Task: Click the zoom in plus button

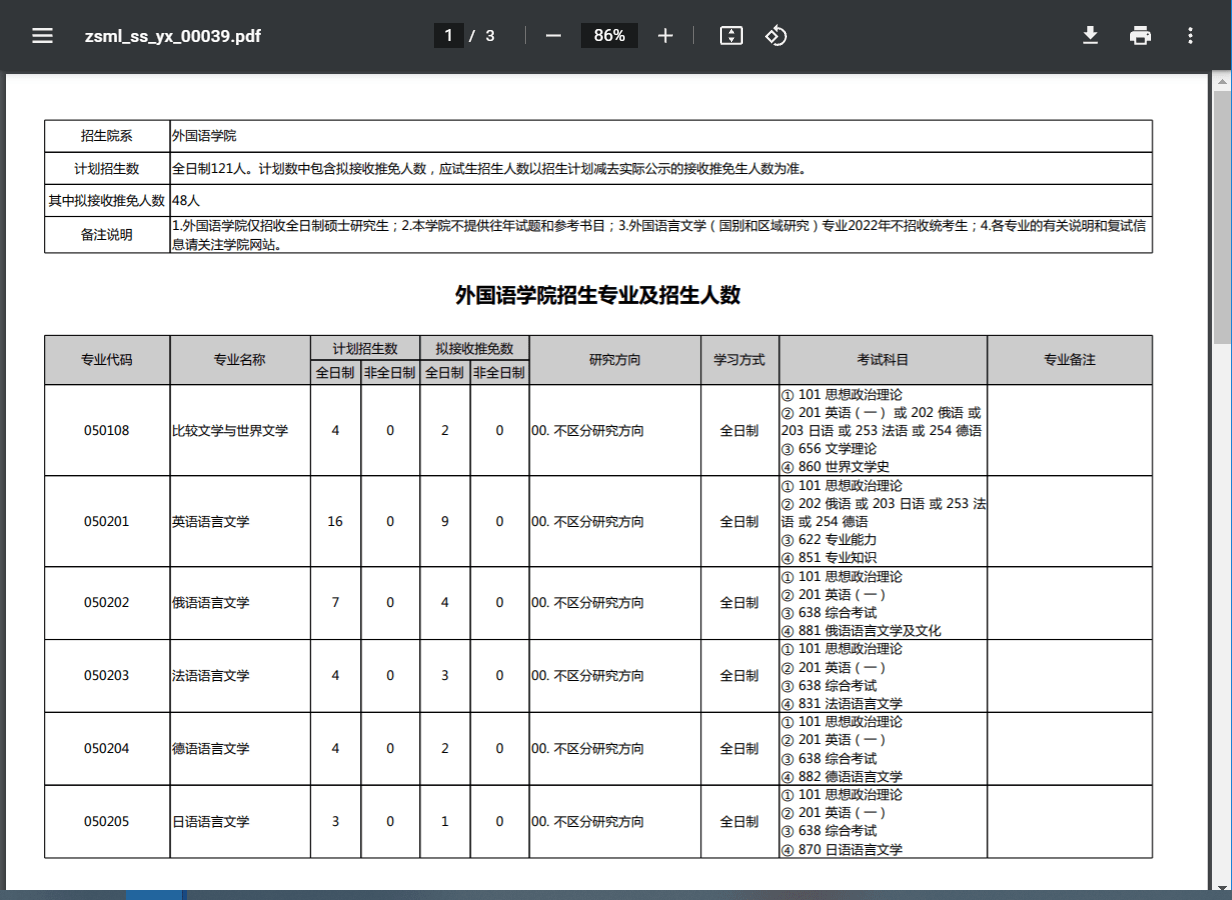Action: pos(666,36)
